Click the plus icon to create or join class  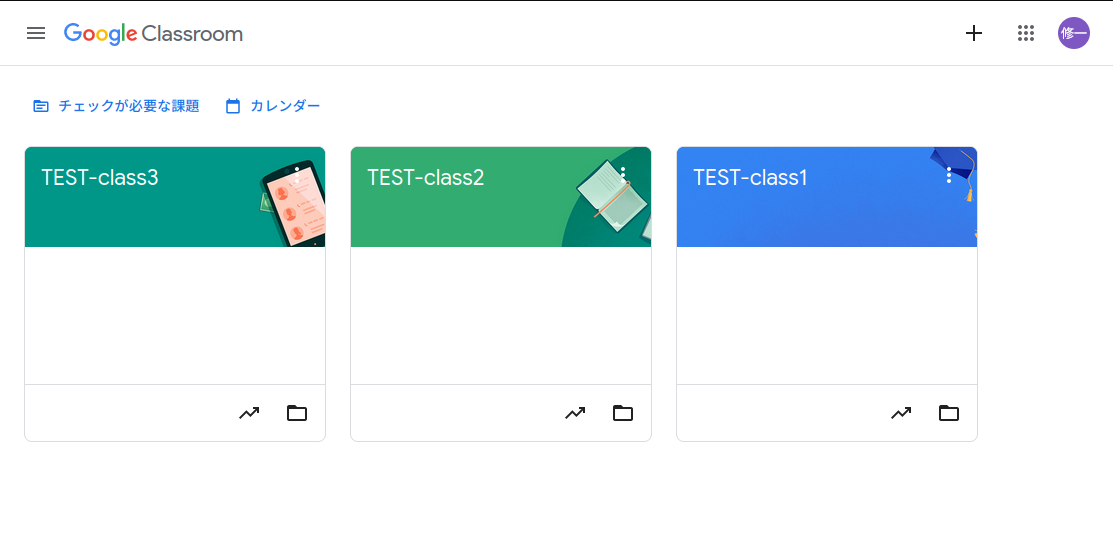tap(974, 33)
